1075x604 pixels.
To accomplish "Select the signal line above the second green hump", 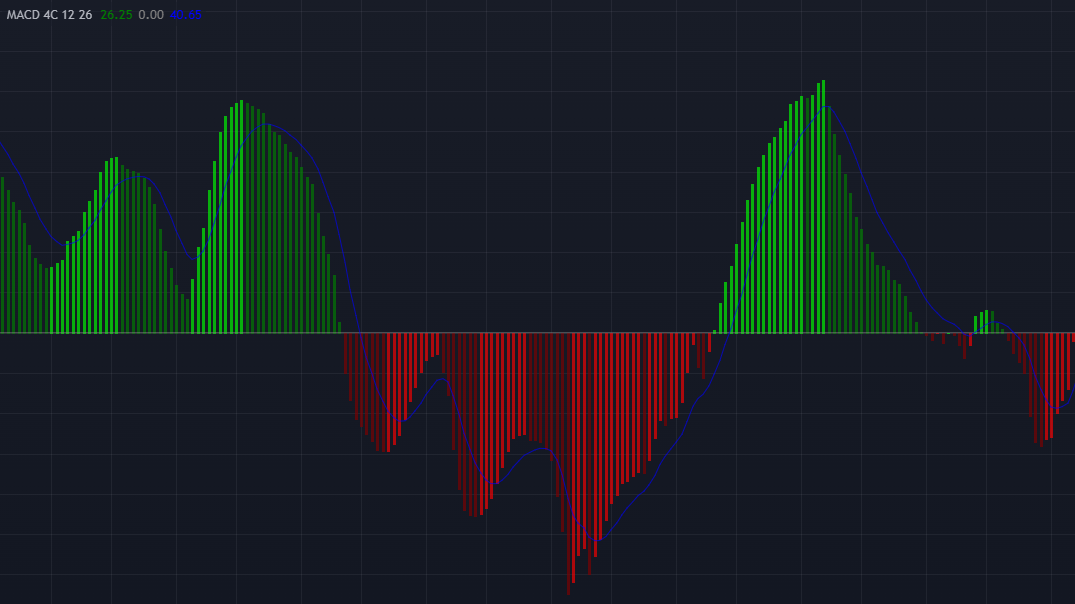I will point(270,125).
